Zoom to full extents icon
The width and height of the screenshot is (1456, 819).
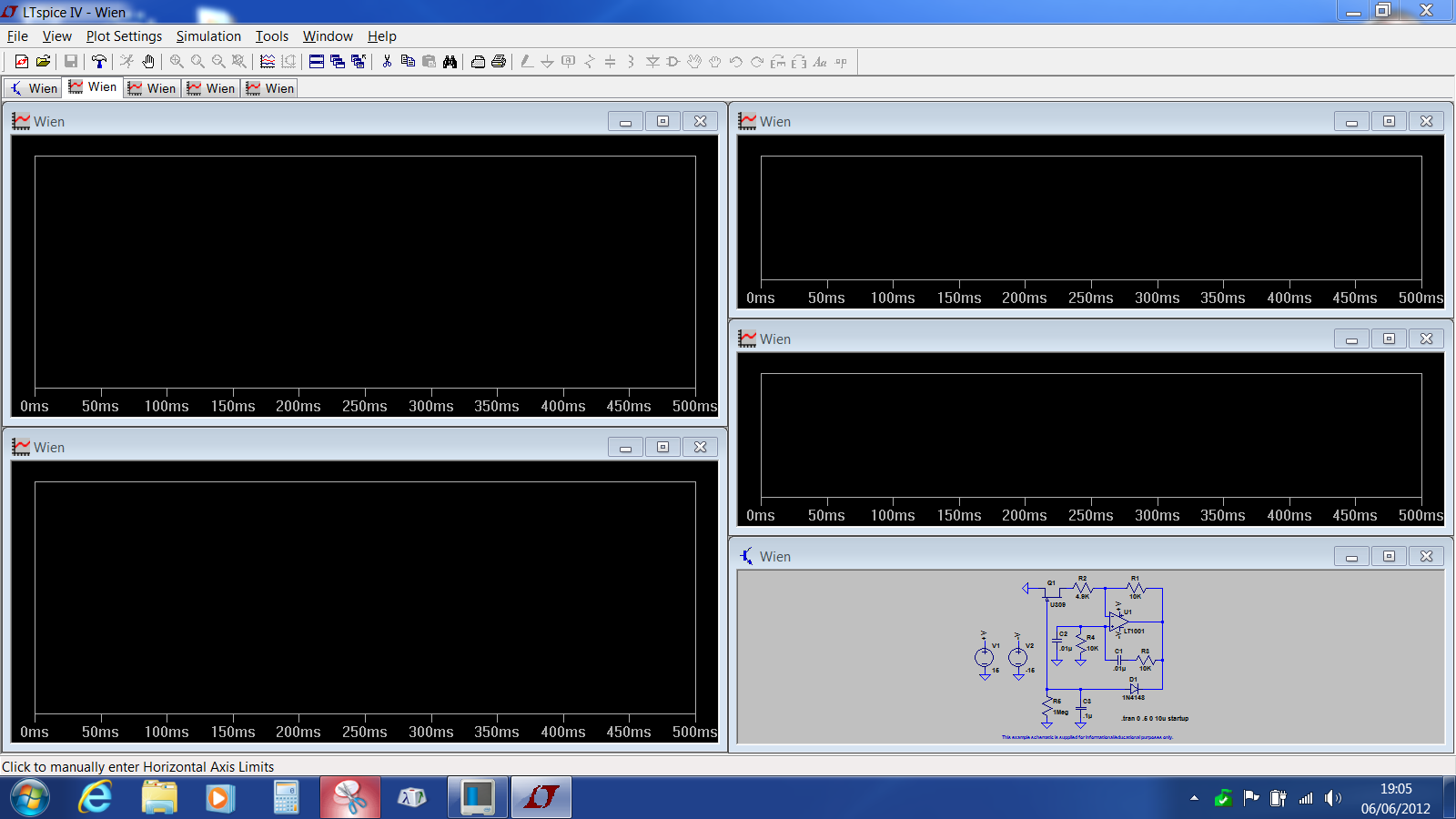(239, 62)
